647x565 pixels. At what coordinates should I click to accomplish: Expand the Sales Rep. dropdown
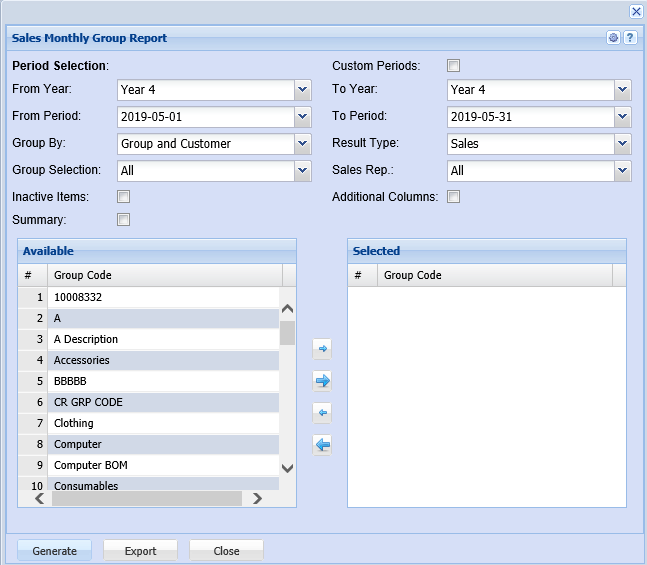pyautogui.click(x=623, y=171)
